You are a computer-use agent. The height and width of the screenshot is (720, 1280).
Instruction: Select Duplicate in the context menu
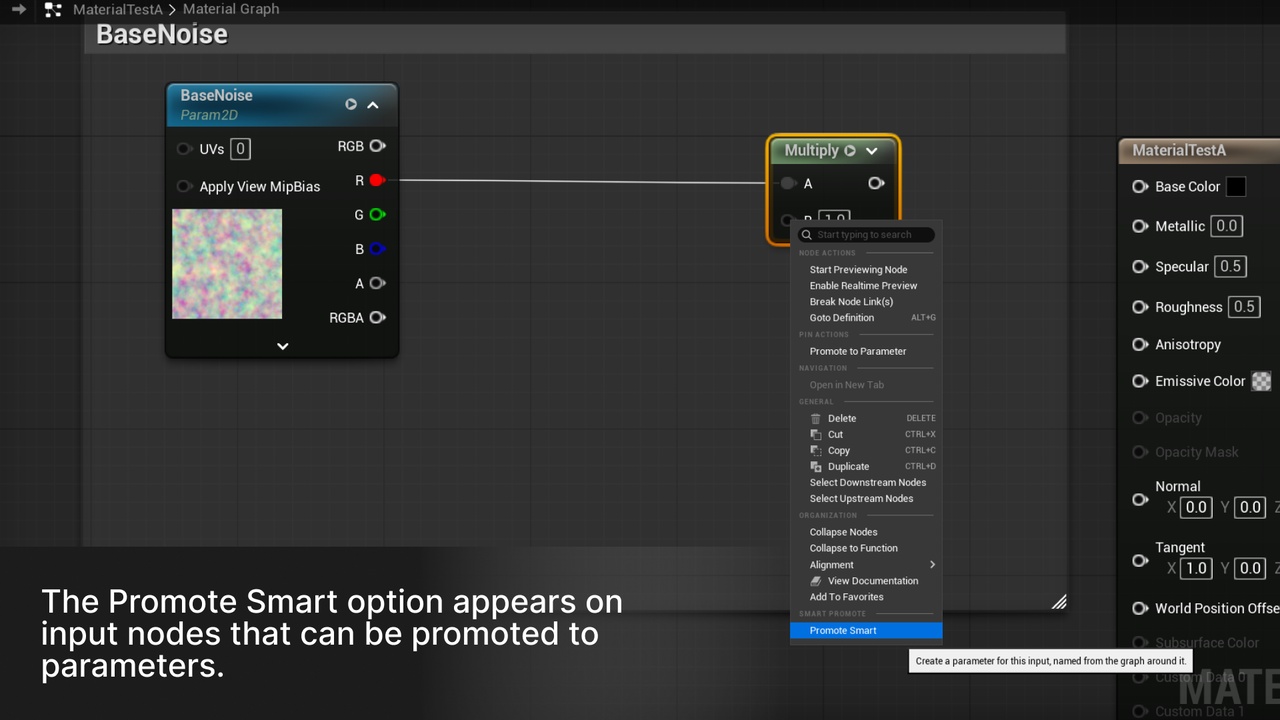866,467
